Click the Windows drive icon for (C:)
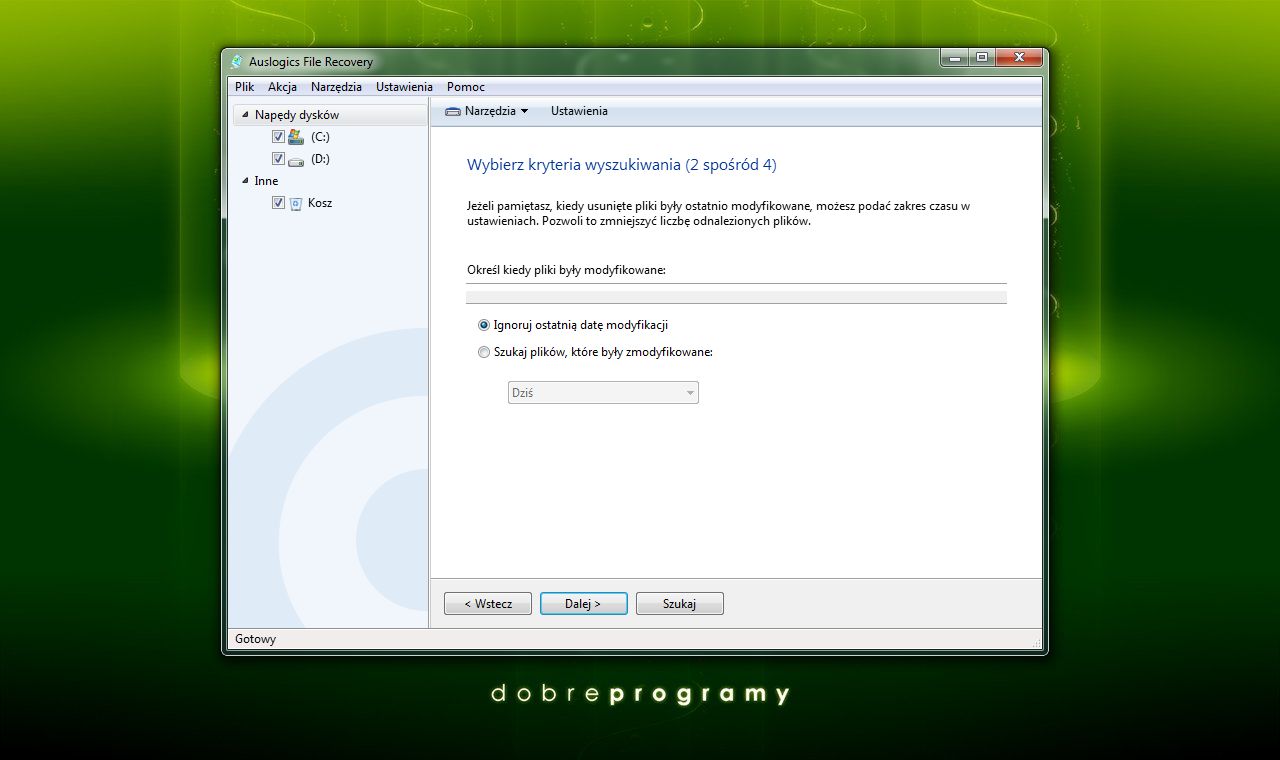Viewport: 1280px width, 760px height. coord(295,137)
